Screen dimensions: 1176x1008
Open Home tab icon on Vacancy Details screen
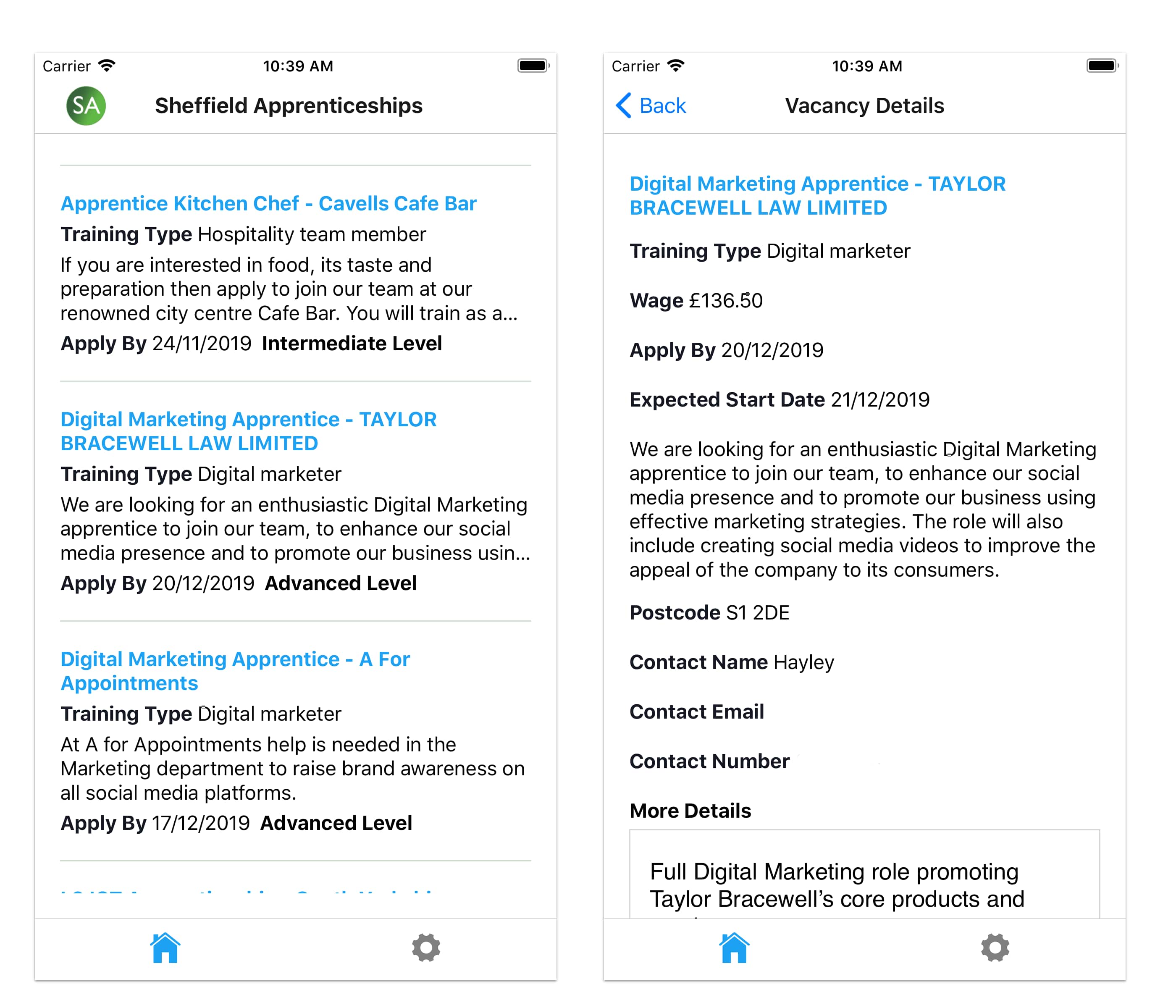coord(734,947)
